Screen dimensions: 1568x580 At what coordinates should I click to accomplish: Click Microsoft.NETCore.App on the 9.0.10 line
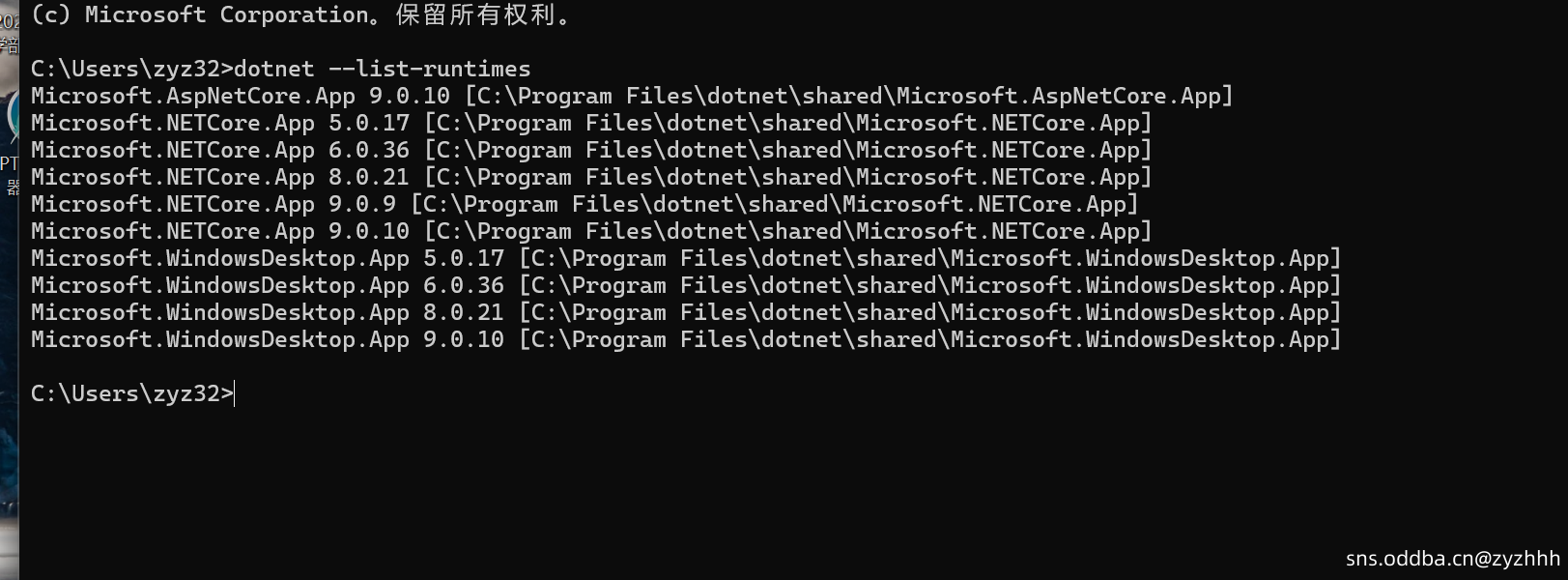[173, 232]
